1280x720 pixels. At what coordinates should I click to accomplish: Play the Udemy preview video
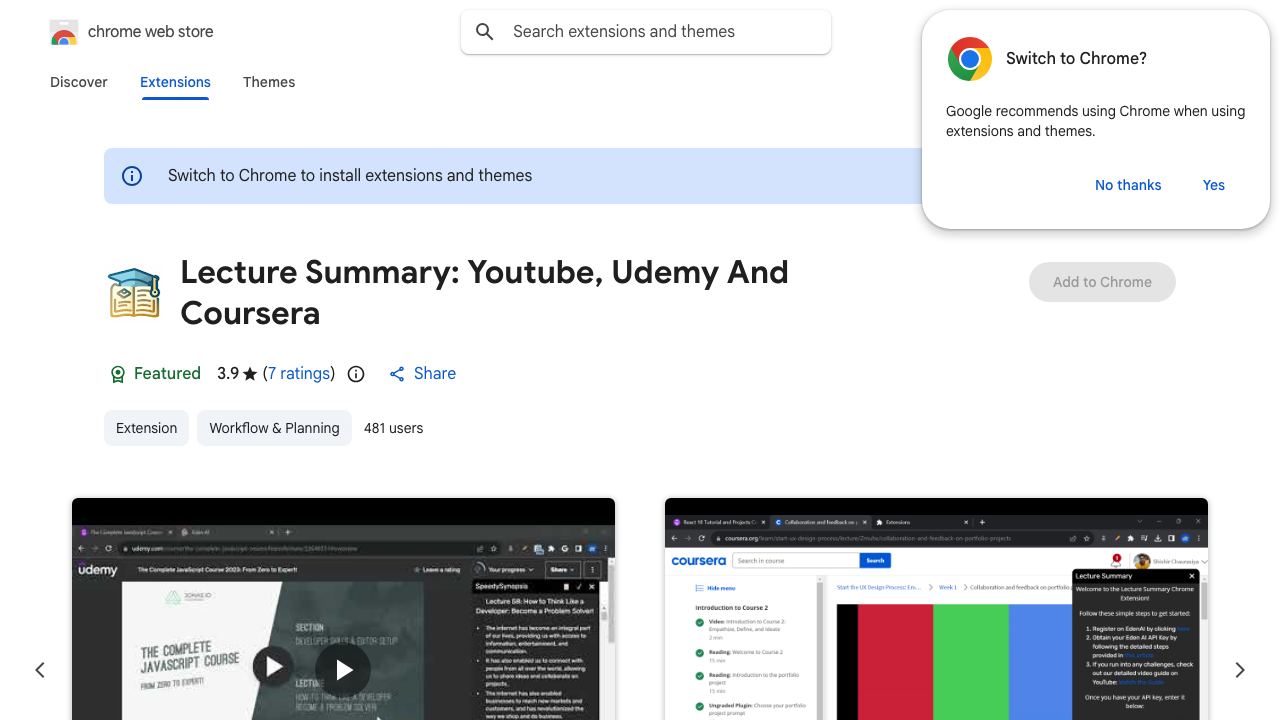[x=343, y=669]
